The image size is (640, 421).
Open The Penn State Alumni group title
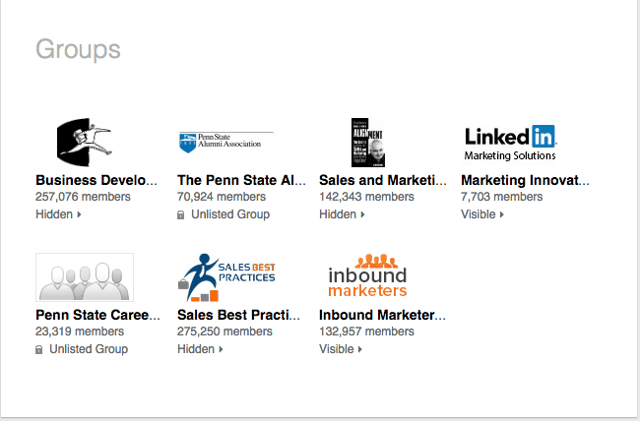point(242,181)
